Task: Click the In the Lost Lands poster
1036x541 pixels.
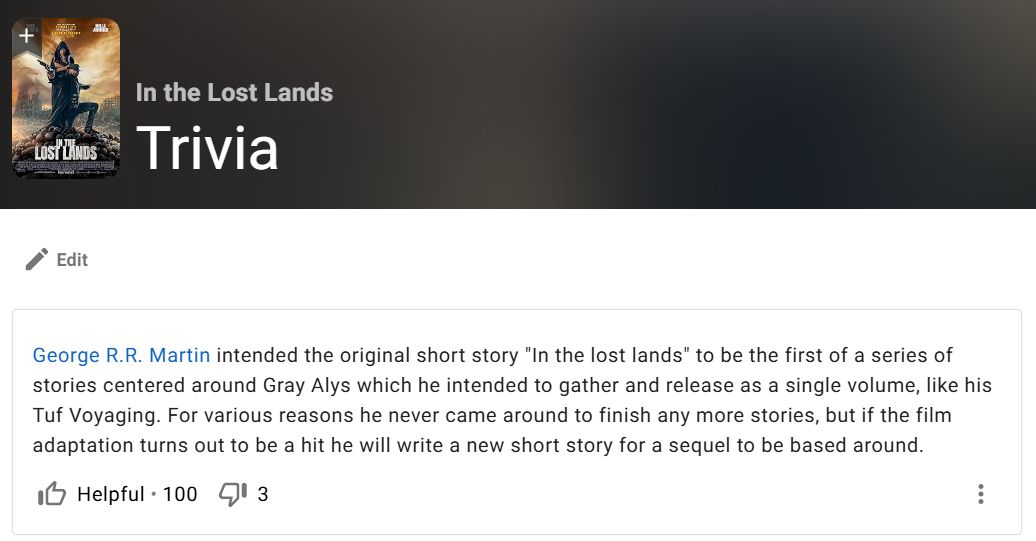Action: coord(66,110)
